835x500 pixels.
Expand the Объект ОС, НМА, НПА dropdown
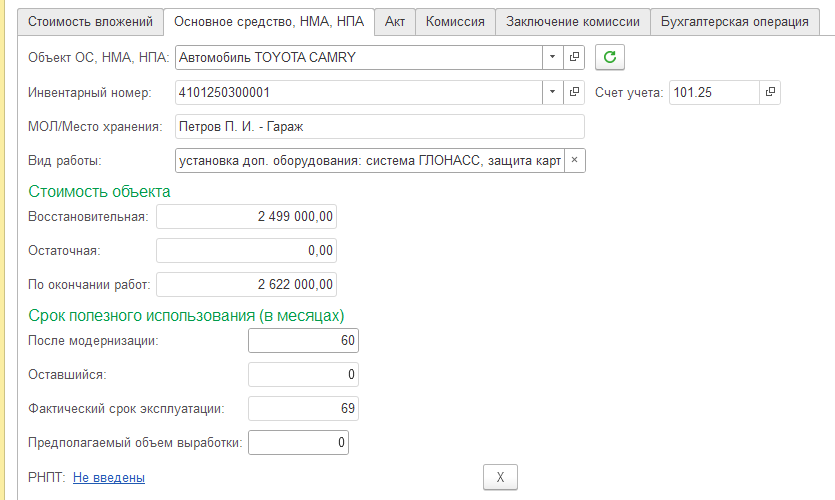(x=553, y=58)
